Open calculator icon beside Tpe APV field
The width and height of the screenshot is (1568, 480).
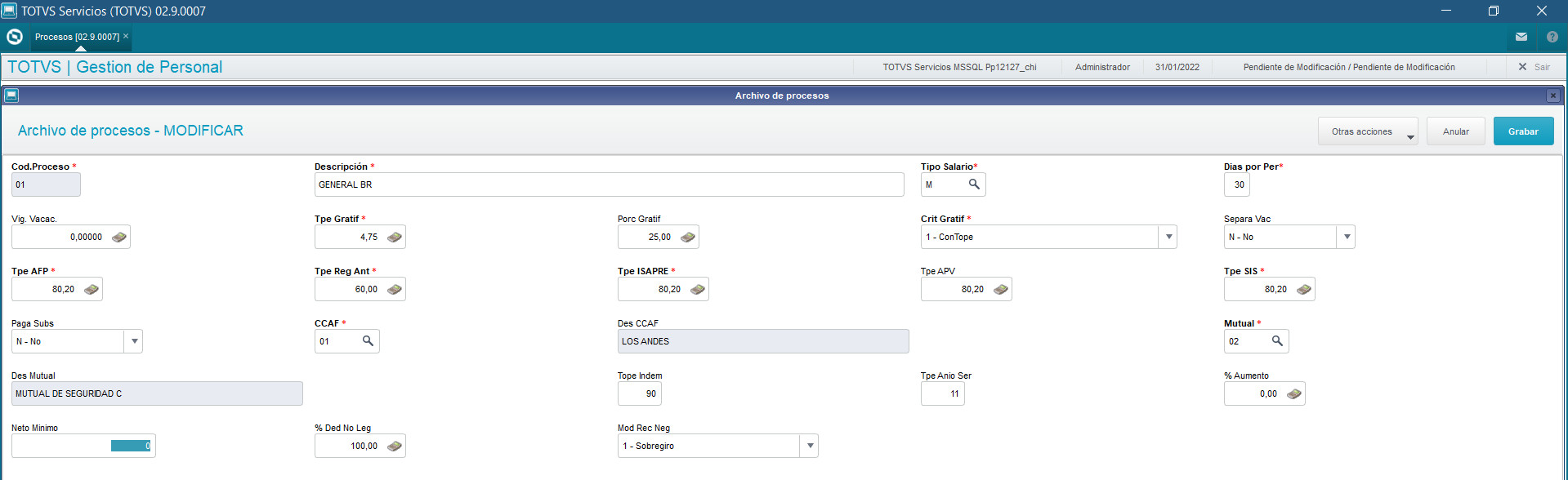[x=1001, y=289]
